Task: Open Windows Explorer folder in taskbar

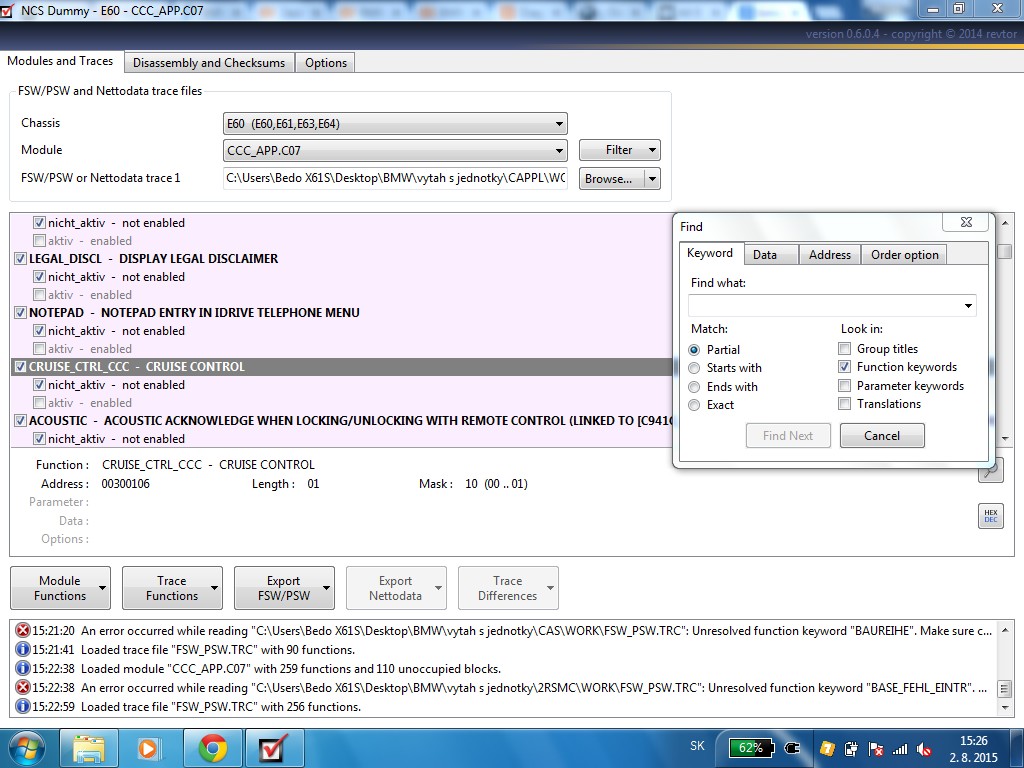Action: click(x=89, y=748)
